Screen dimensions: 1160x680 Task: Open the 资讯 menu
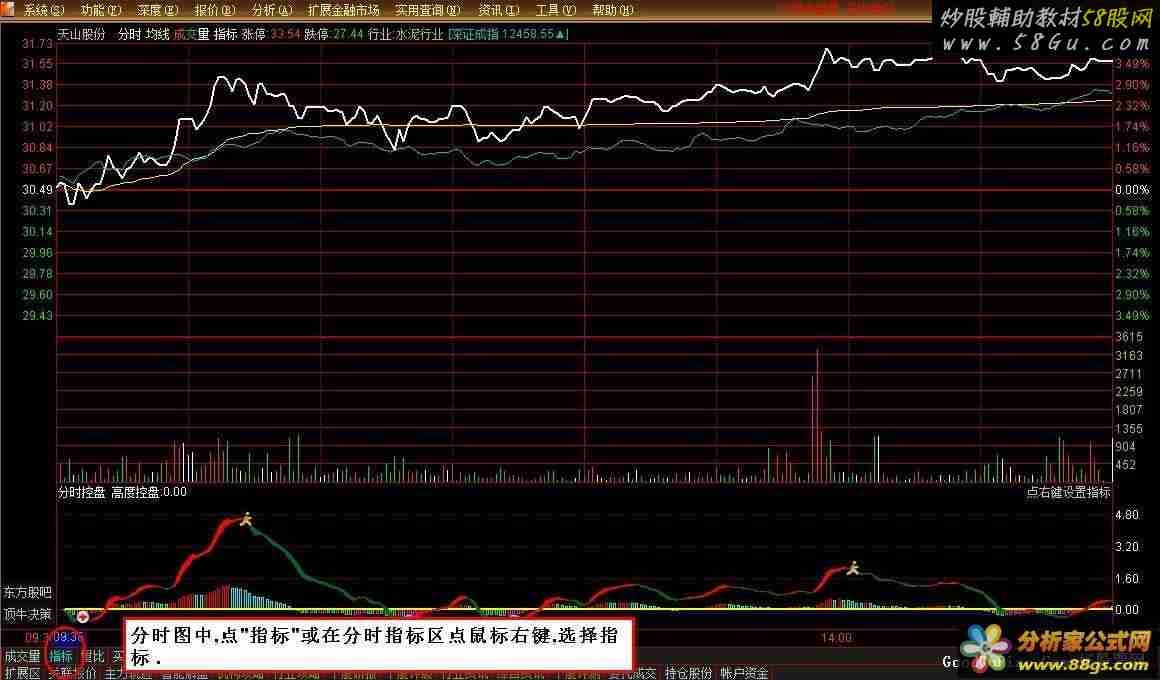pos(499,10)
